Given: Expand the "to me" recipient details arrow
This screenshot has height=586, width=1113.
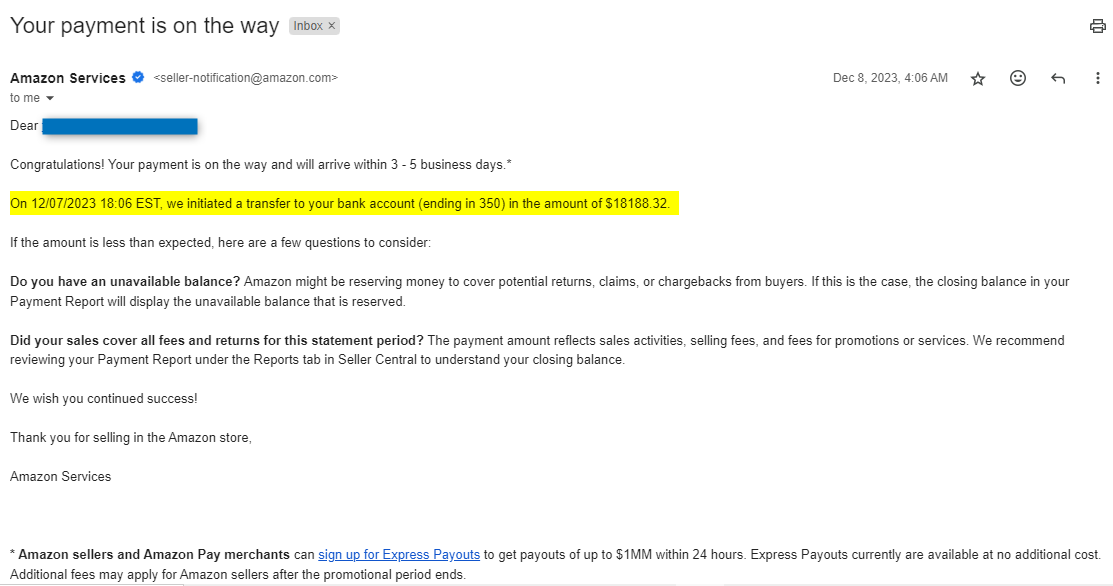Looking at the screenshot, I should pos(50,98).
